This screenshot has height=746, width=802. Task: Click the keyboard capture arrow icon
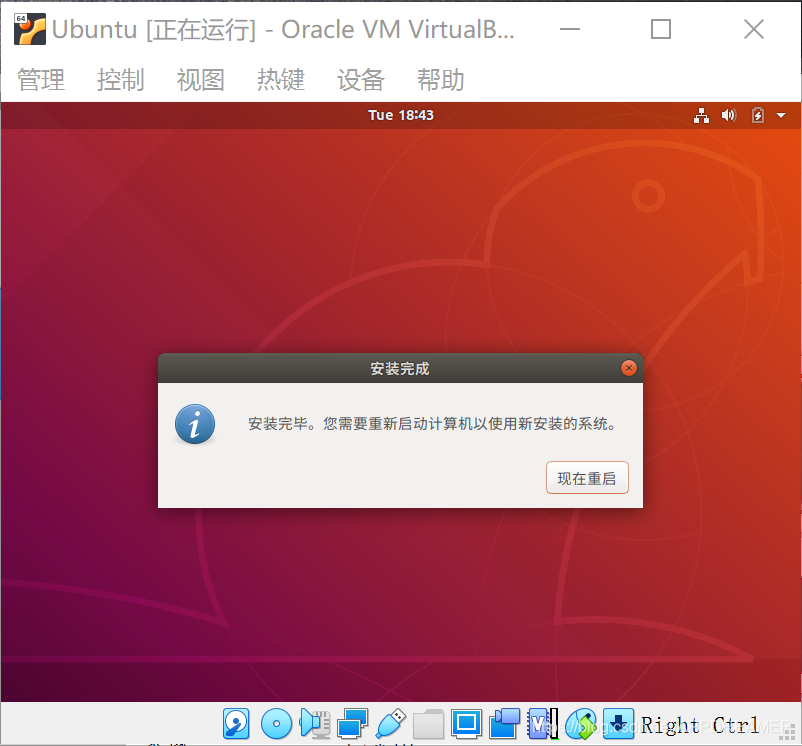click(x=618, y=724)
